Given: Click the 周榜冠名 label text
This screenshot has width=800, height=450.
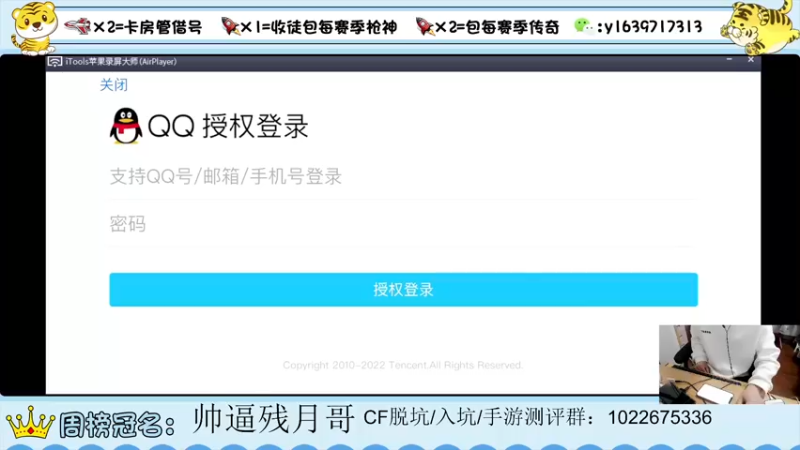Looking at the screenshot, I should point(117,424).
